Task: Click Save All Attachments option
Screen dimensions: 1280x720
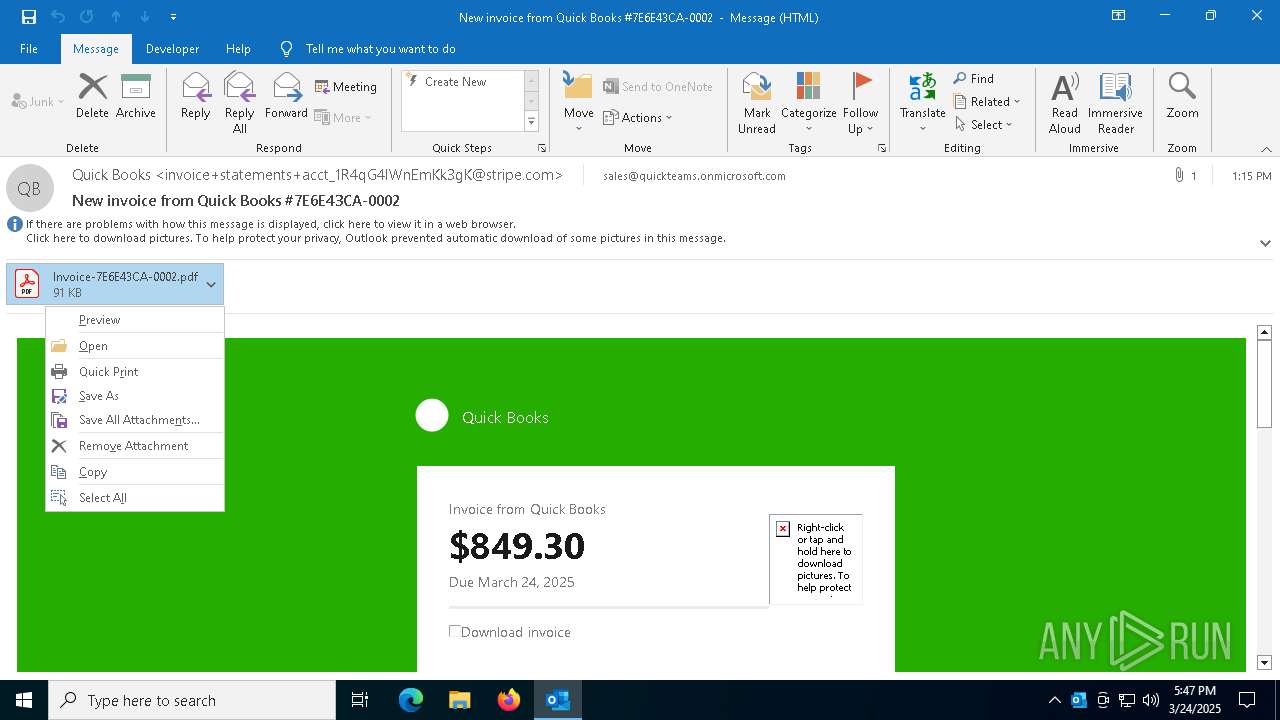Action: (135, 420)
